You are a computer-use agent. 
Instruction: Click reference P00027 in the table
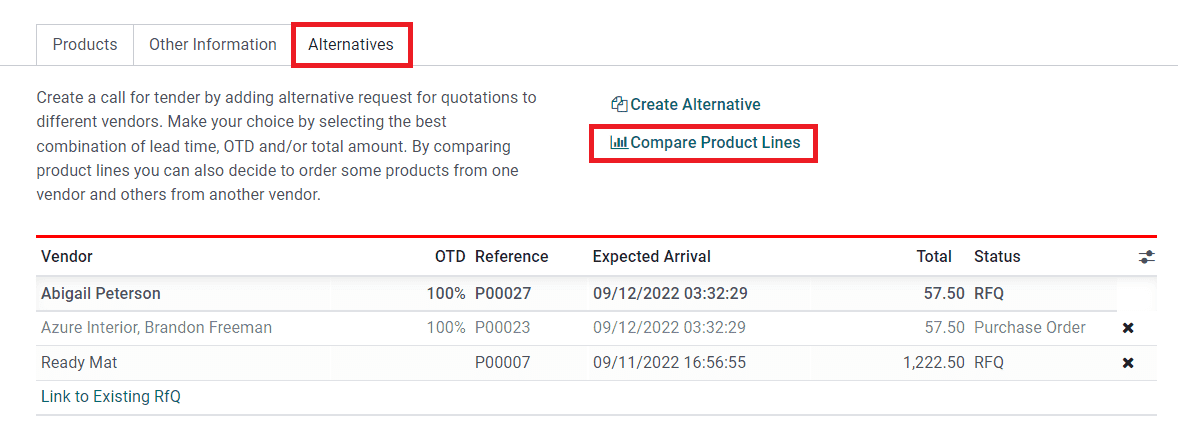click(502, 294)
